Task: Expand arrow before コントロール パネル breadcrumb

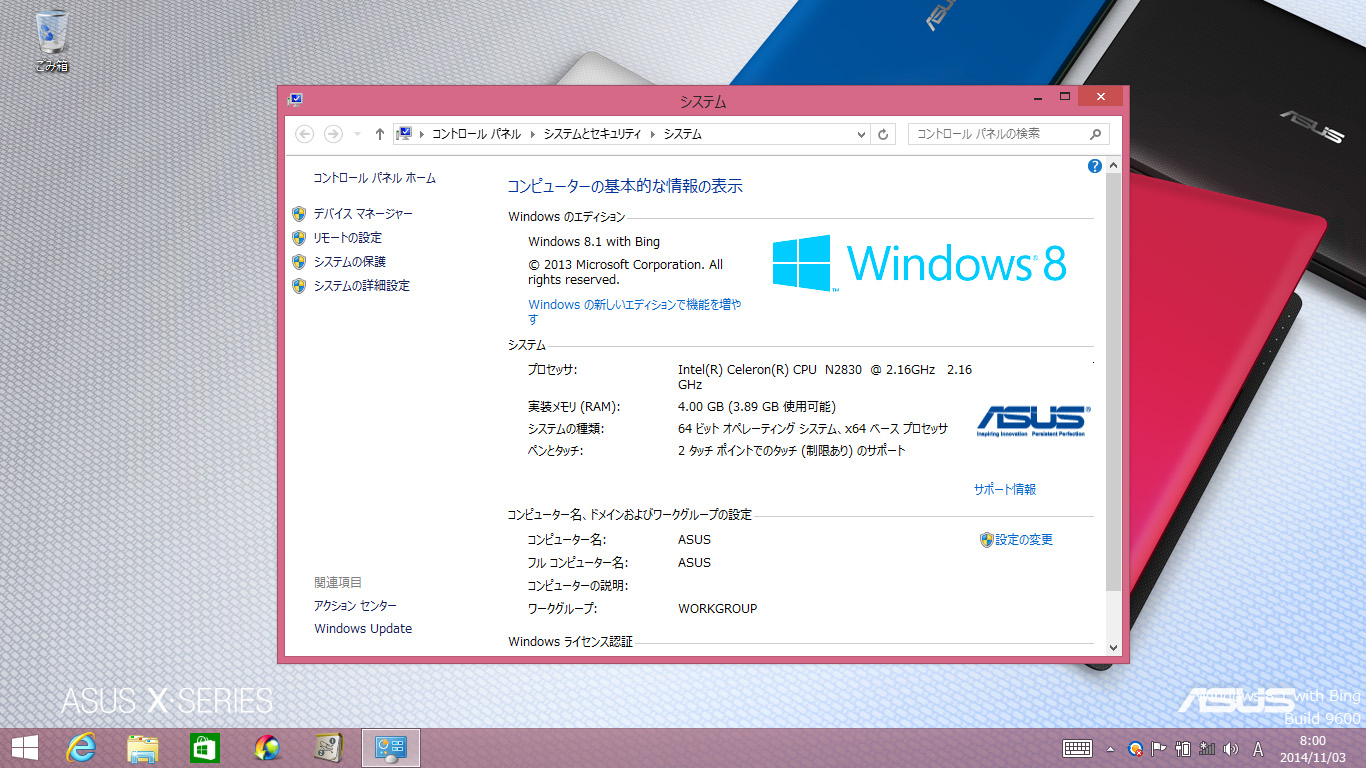Action: (x=422, y=134)
